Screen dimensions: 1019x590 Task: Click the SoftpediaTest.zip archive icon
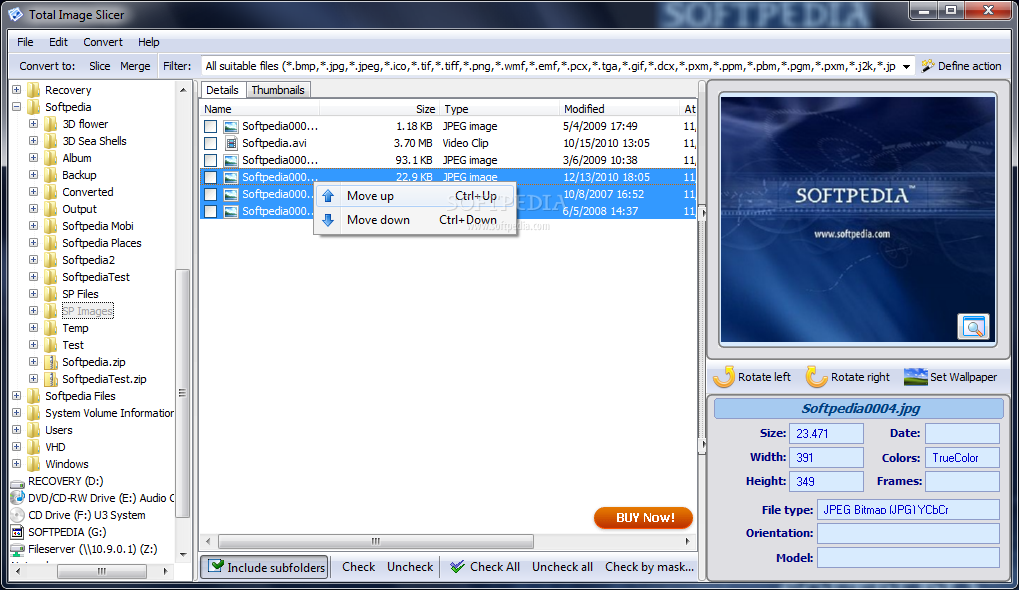(x=51, y=379)
